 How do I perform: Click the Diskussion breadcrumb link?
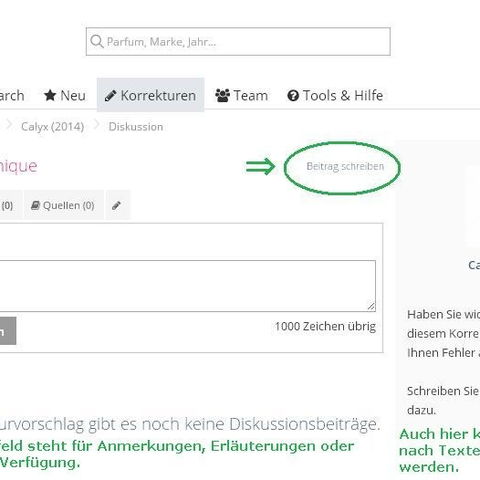pyautogui.click(x=136, y=127)
